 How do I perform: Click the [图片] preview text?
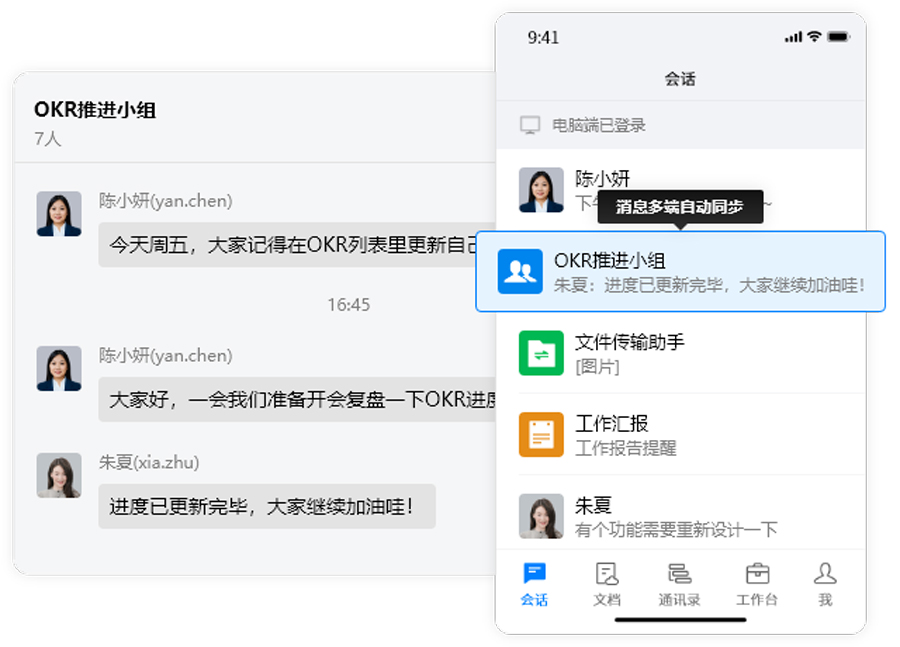coord(597,366)
